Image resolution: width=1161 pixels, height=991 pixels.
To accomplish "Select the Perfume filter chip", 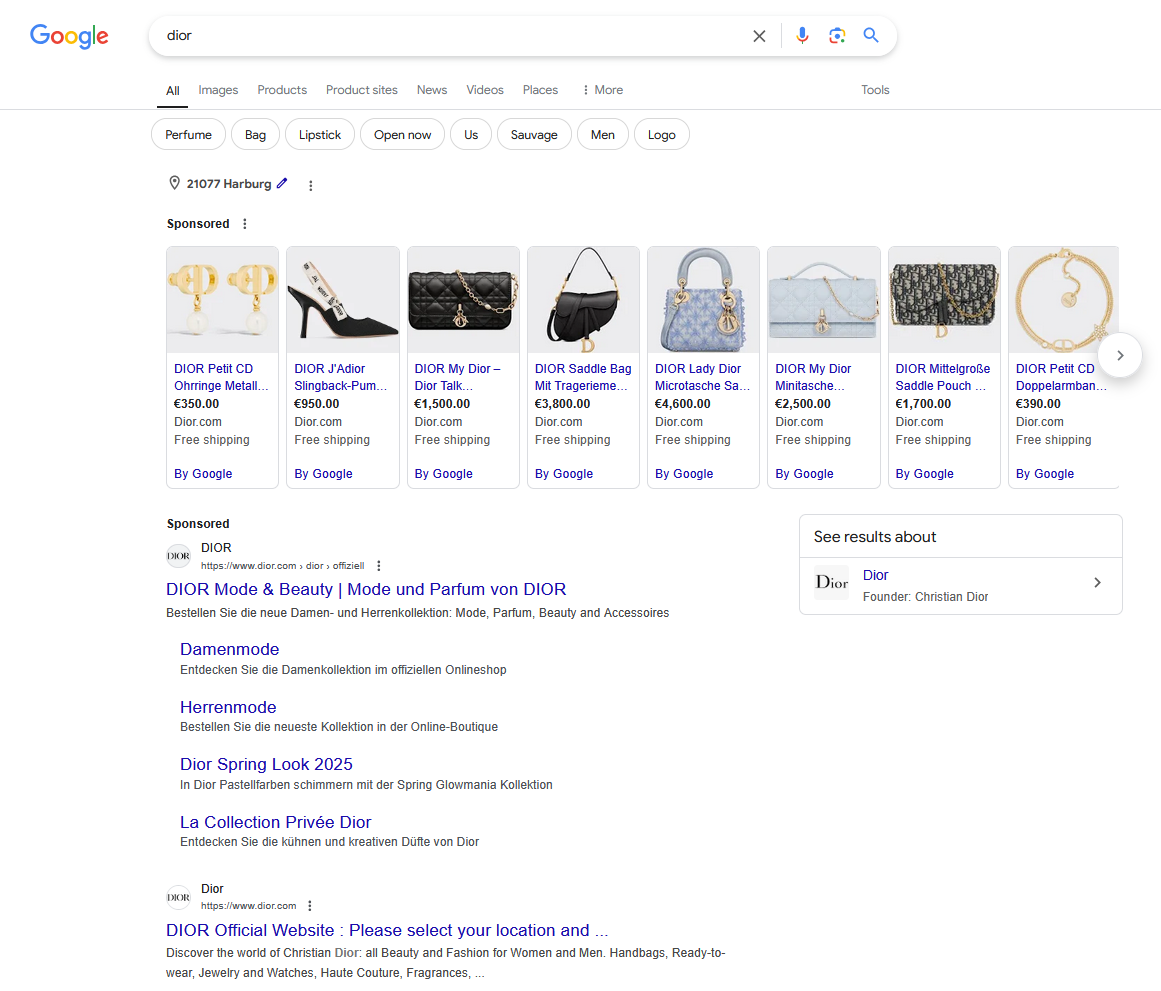I will [188, 135].
